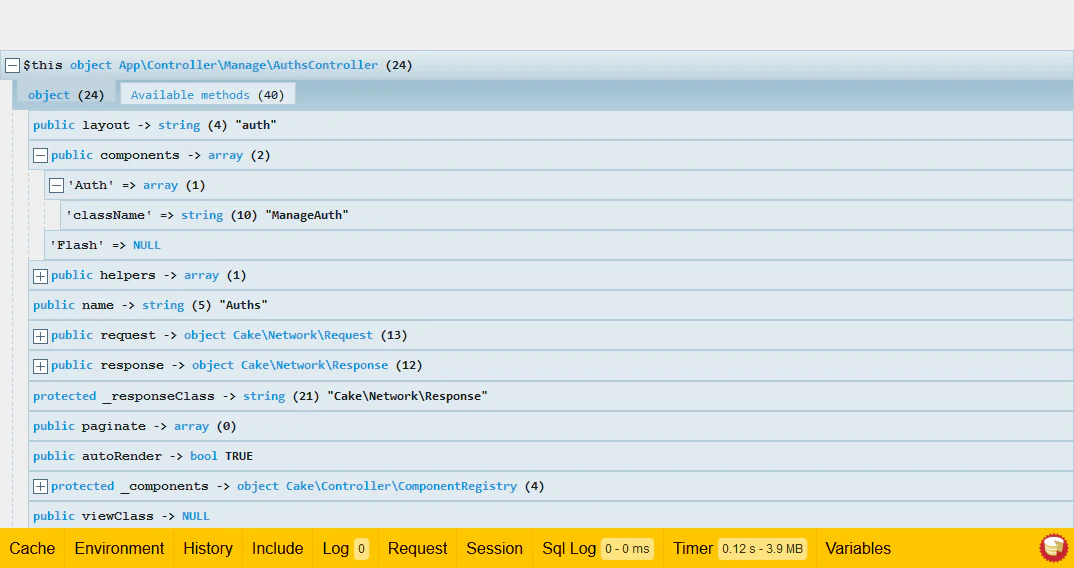Switch to the object (24) tab
The image size is (1074, 568).
click(66, 95)
